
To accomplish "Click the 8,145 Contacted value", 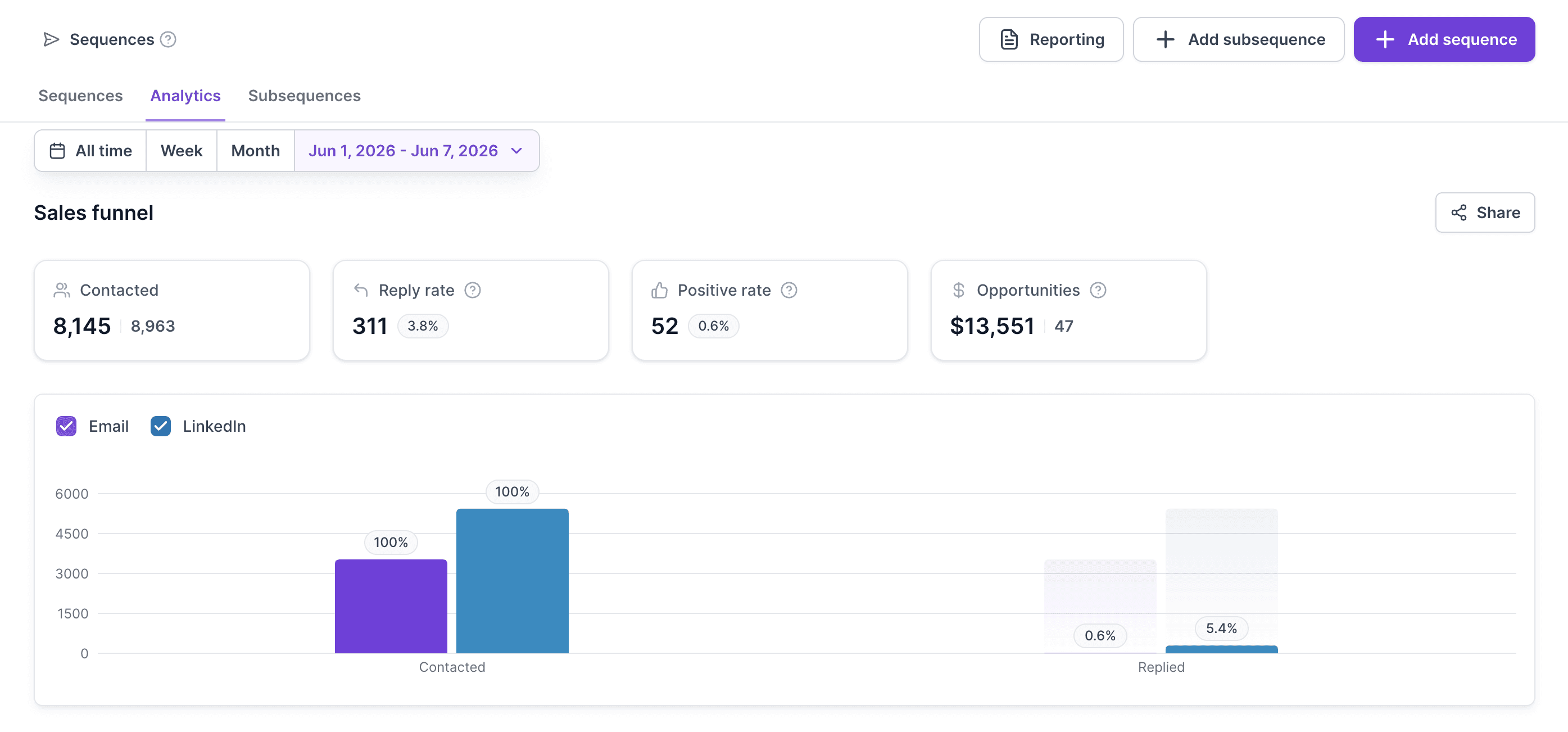I will click(82, 326).
